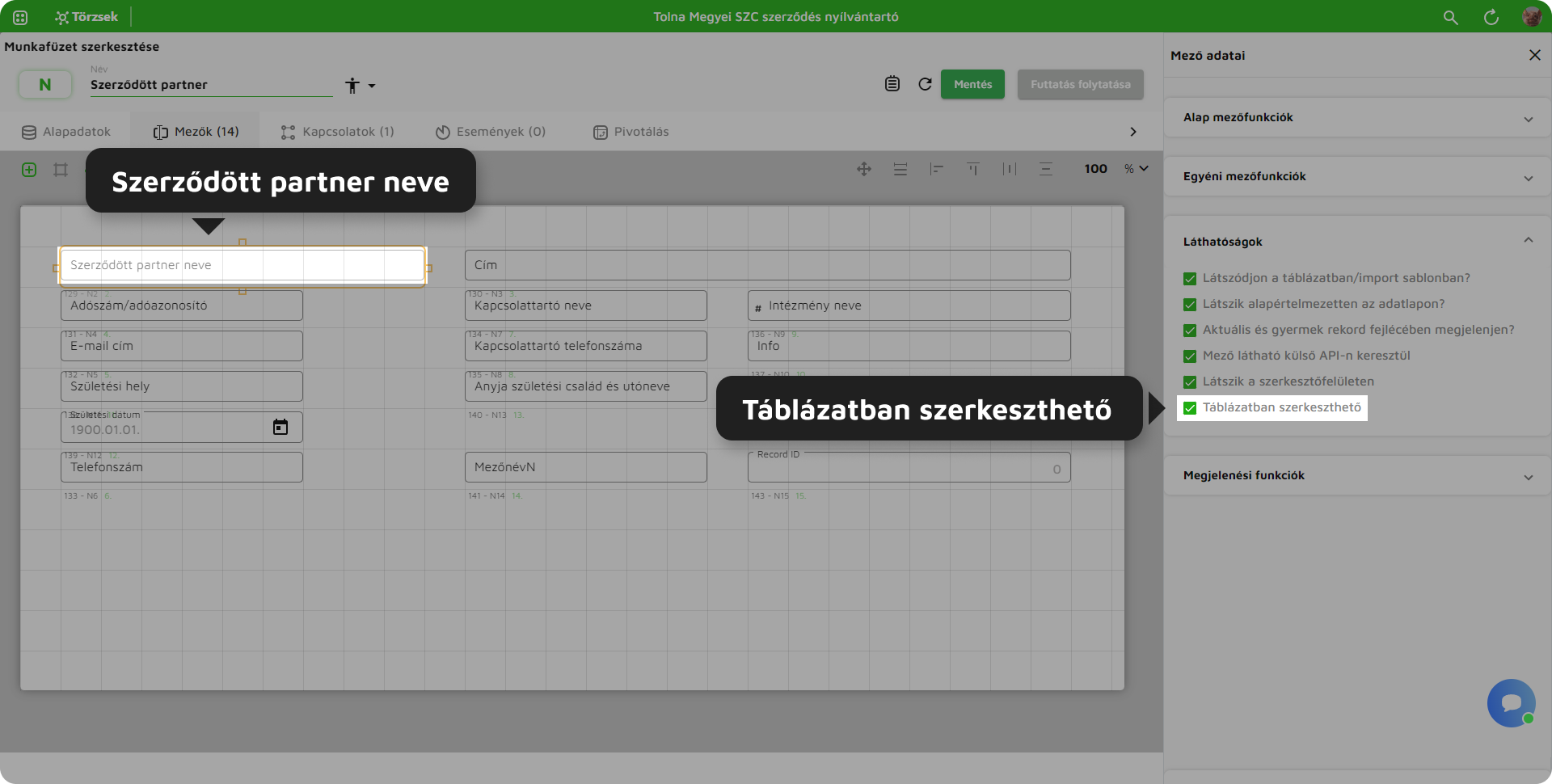The width and height of the screenshot is (1552, 784).
Task: Click the 143 - N15 slot label
Action: 770,496
